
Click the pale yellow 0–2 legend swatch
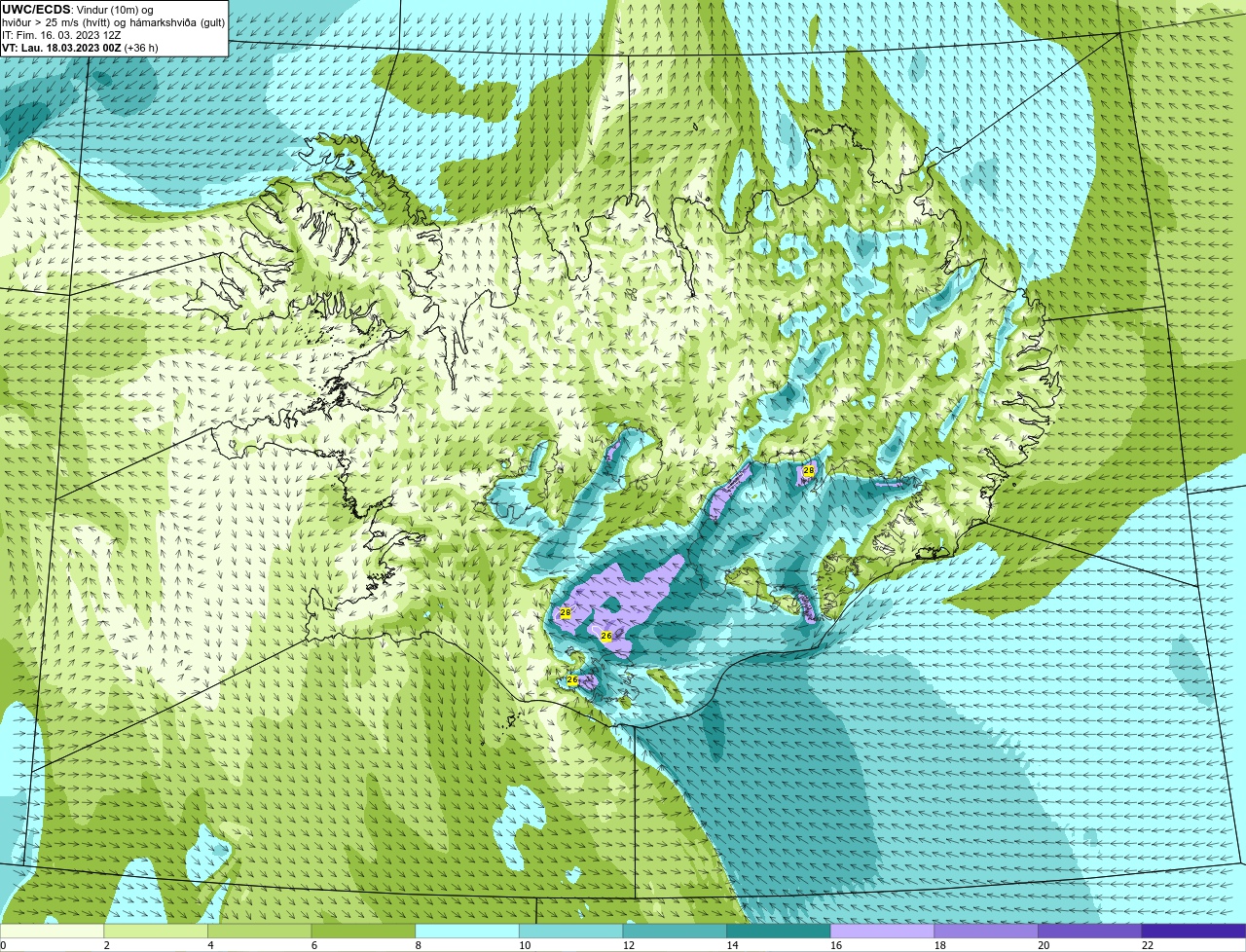pos(52,931)
